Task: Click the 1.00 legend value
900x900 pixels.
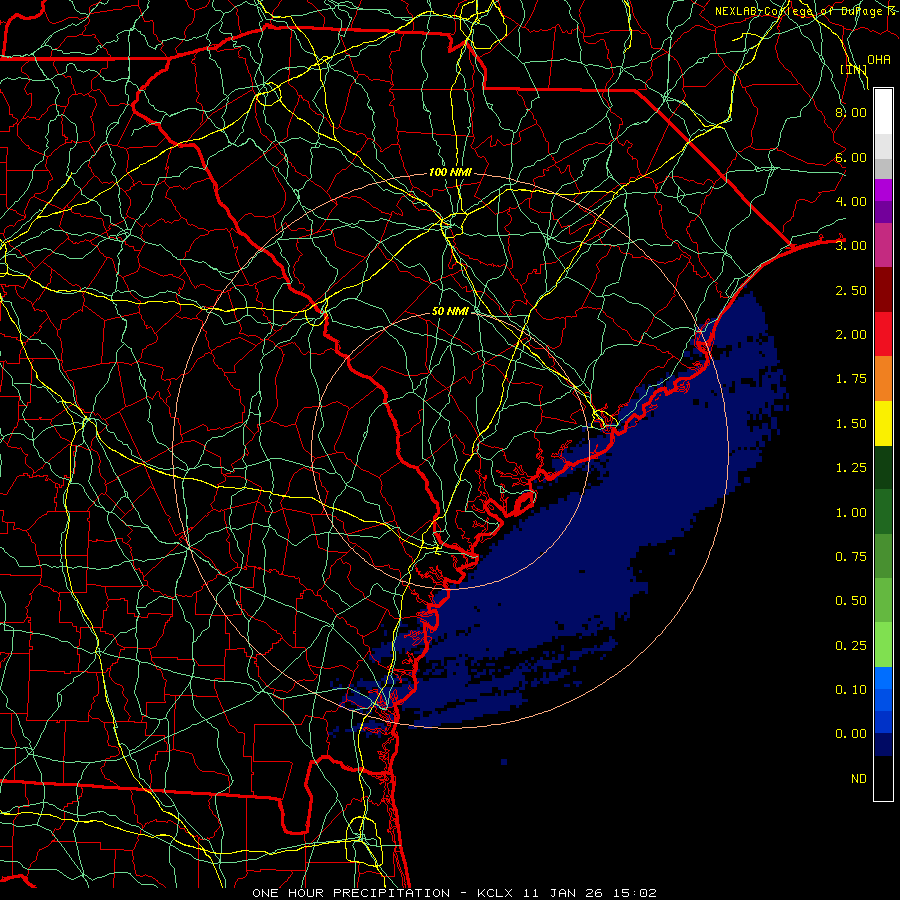Action: [851, 513]
